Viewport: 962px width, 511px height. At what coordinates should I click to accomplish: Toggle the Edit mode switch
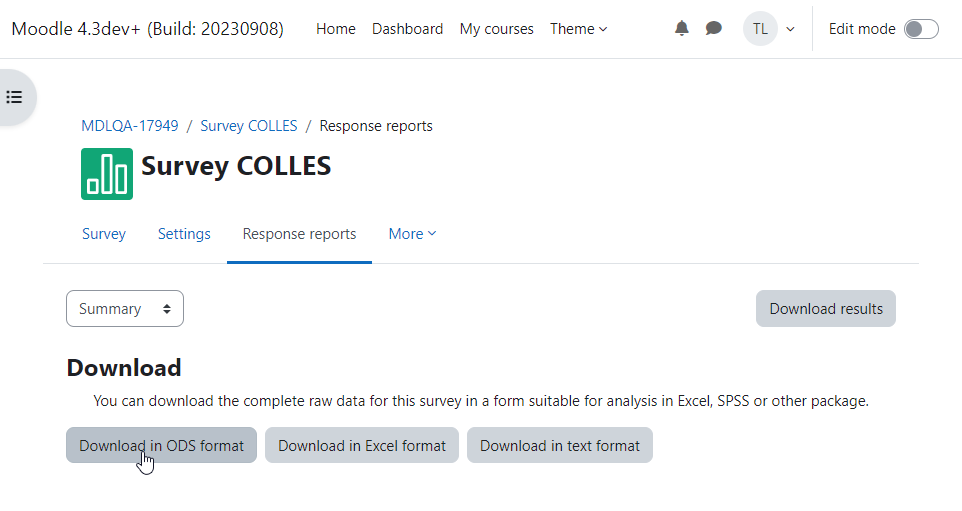[922, 29]
